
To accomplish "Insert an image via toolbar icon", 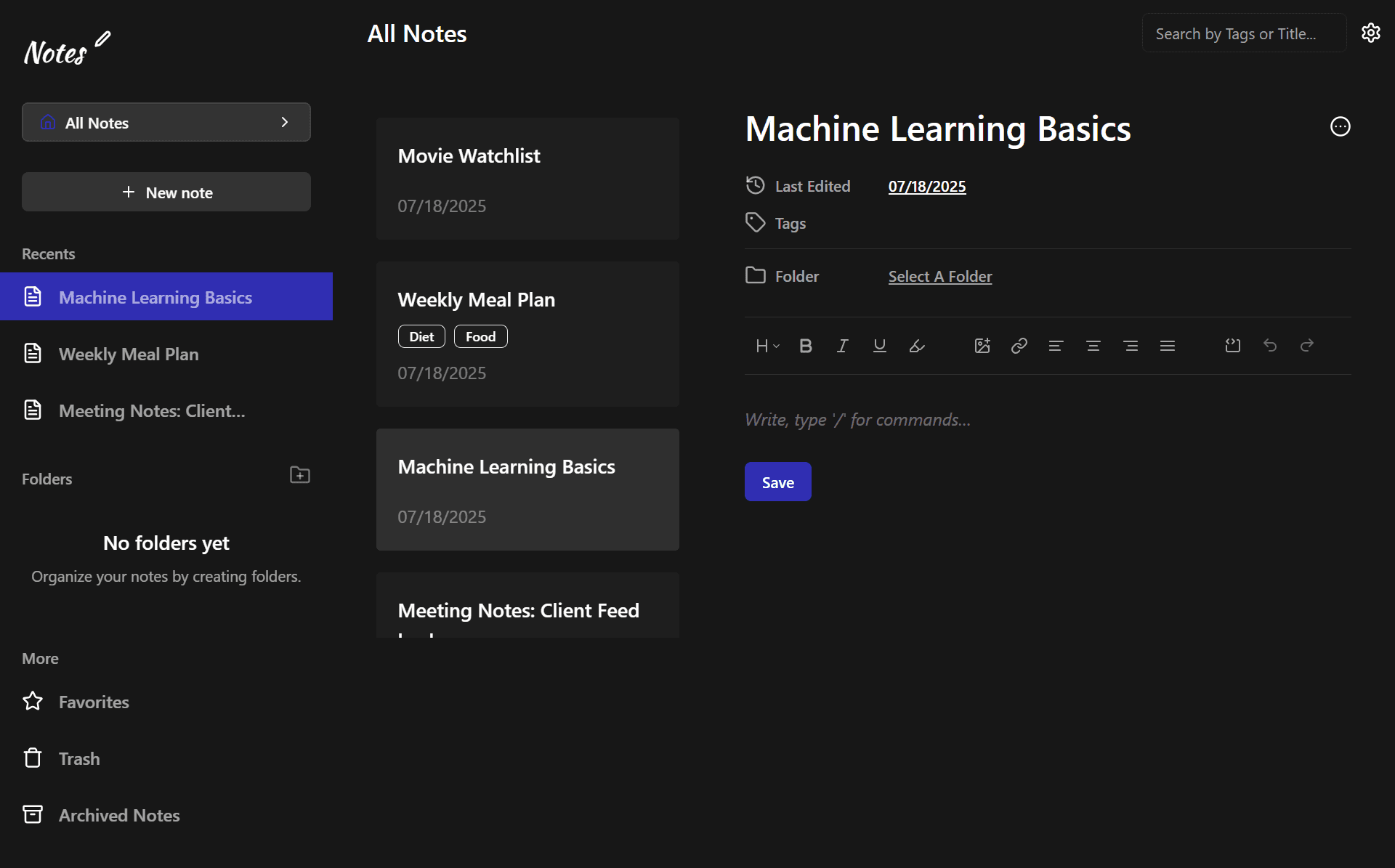I will click(982, 346).
